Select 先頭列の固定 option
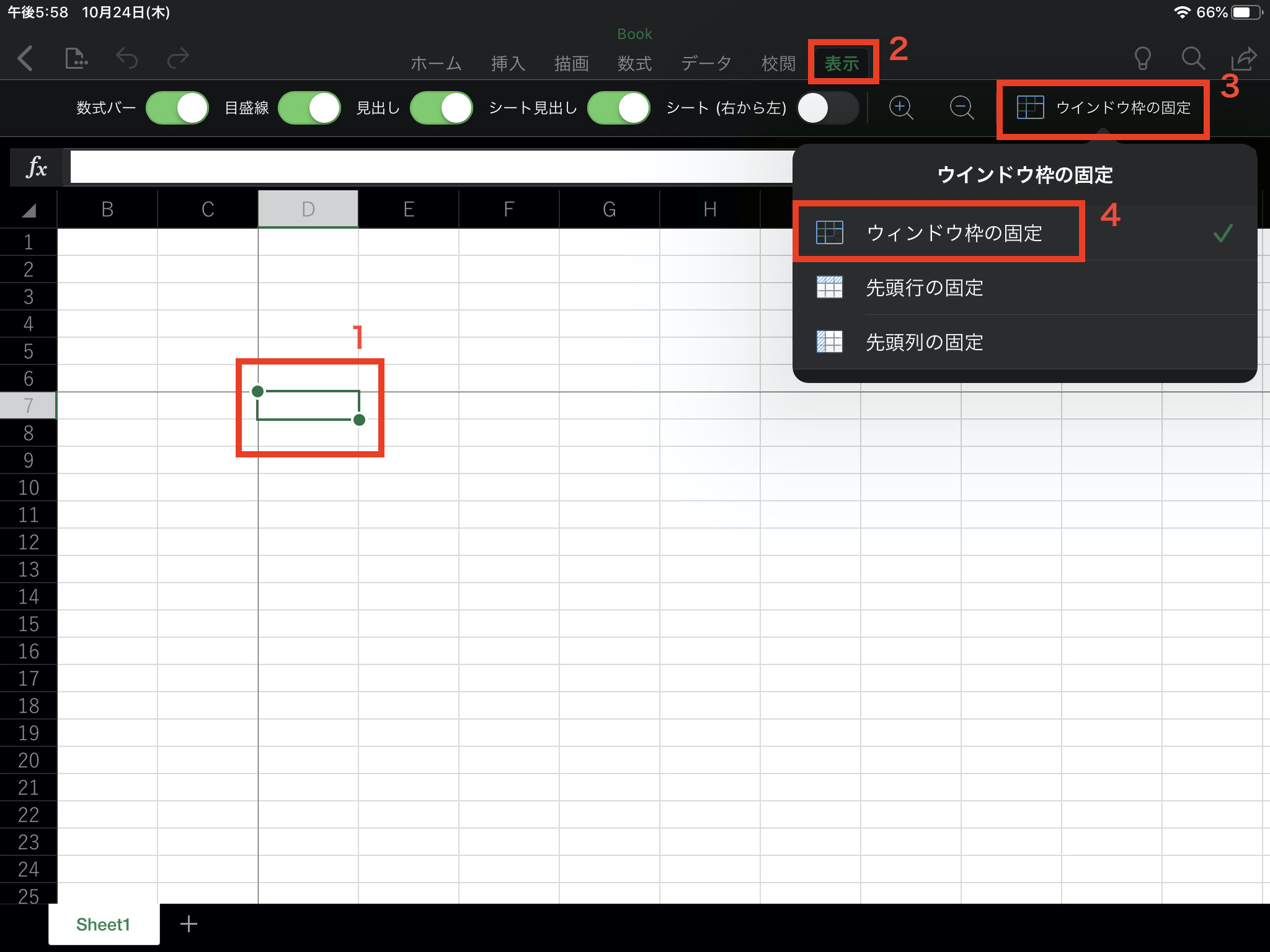The height and width of the screenshot is (952, 1270). pos(924,342)
